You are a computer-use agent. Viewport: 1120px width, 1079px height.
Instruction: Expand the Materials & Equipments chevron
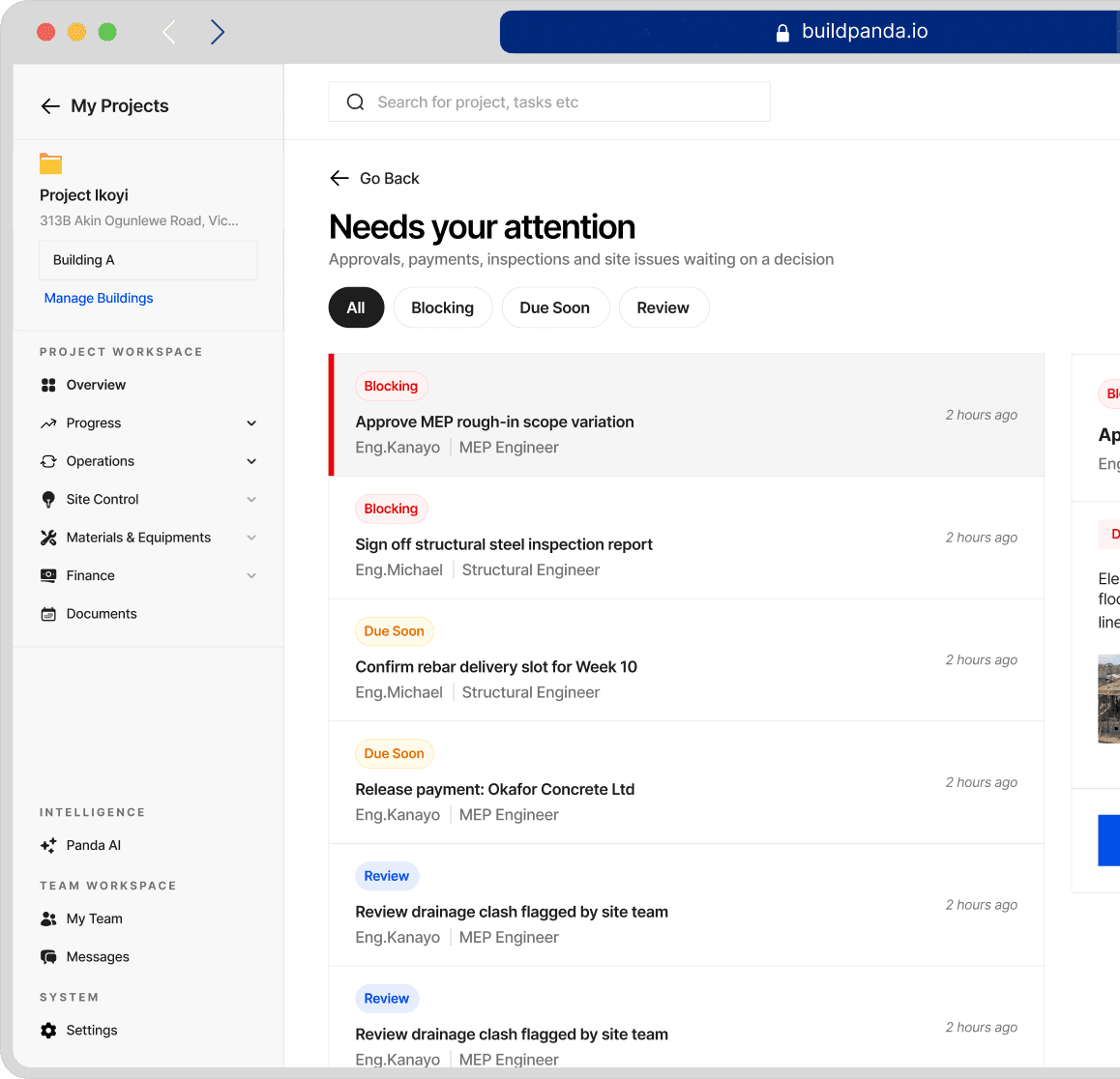coord(251,538)
